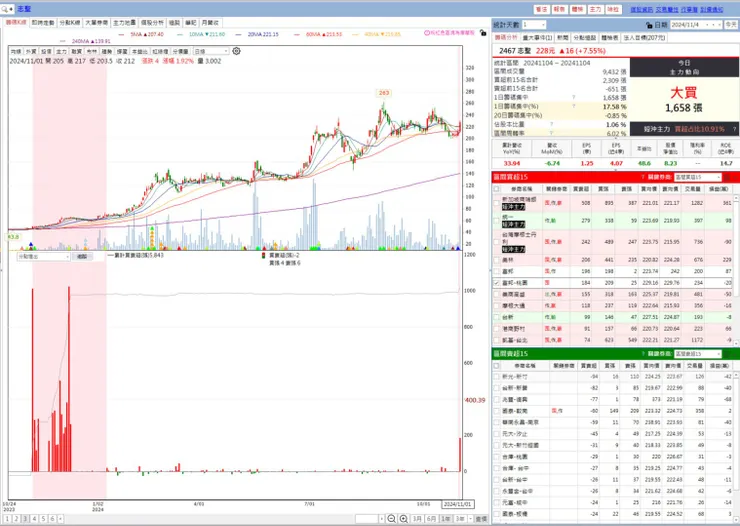Toggle 均線 overlay button on chart
Viewport: 740px width, 526px height.
pyautogui.click(x=16, y=51)
